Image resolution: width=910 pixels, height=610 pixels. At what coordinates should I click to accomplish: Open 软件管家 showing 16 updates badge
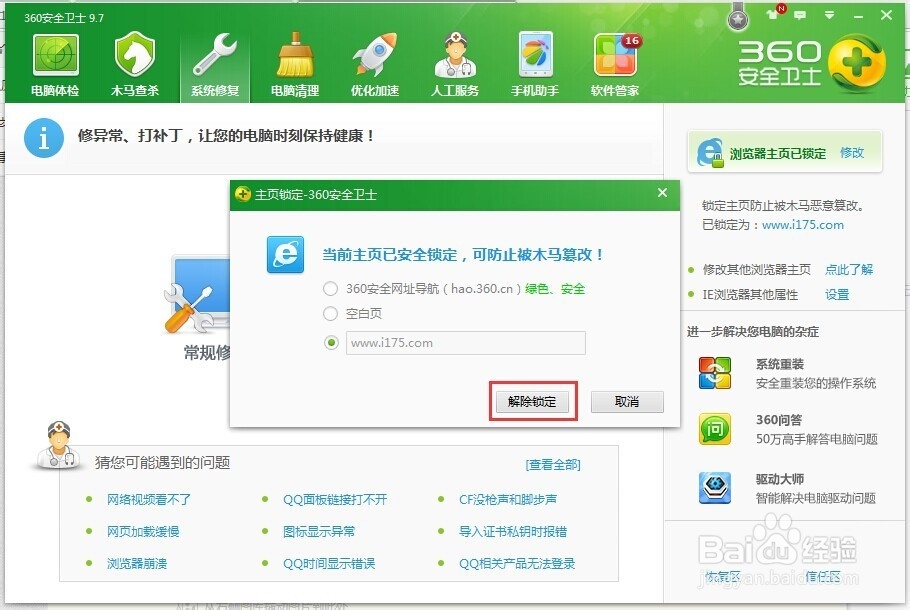click(614, 60)
